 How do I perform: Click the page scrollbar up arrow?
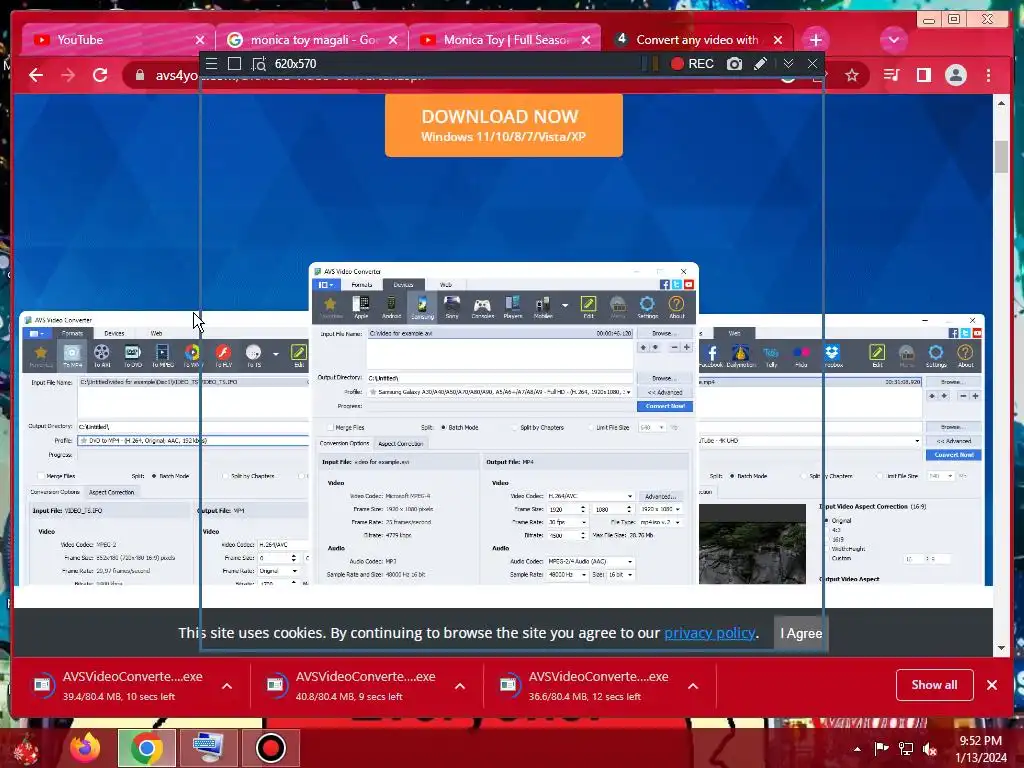click(x=1001, y=103)
